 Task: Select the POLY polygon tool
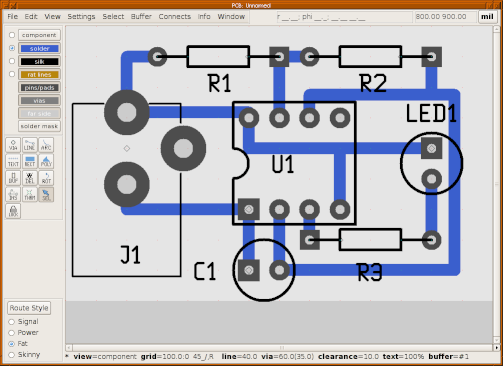click(46, 161)
